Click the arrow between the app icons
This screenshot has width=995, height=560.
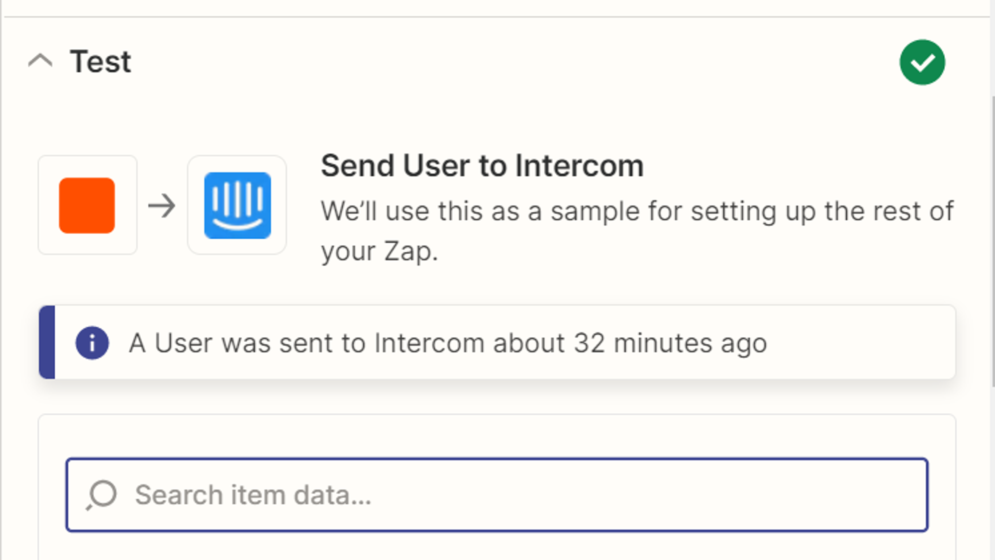tap(161, 205)
